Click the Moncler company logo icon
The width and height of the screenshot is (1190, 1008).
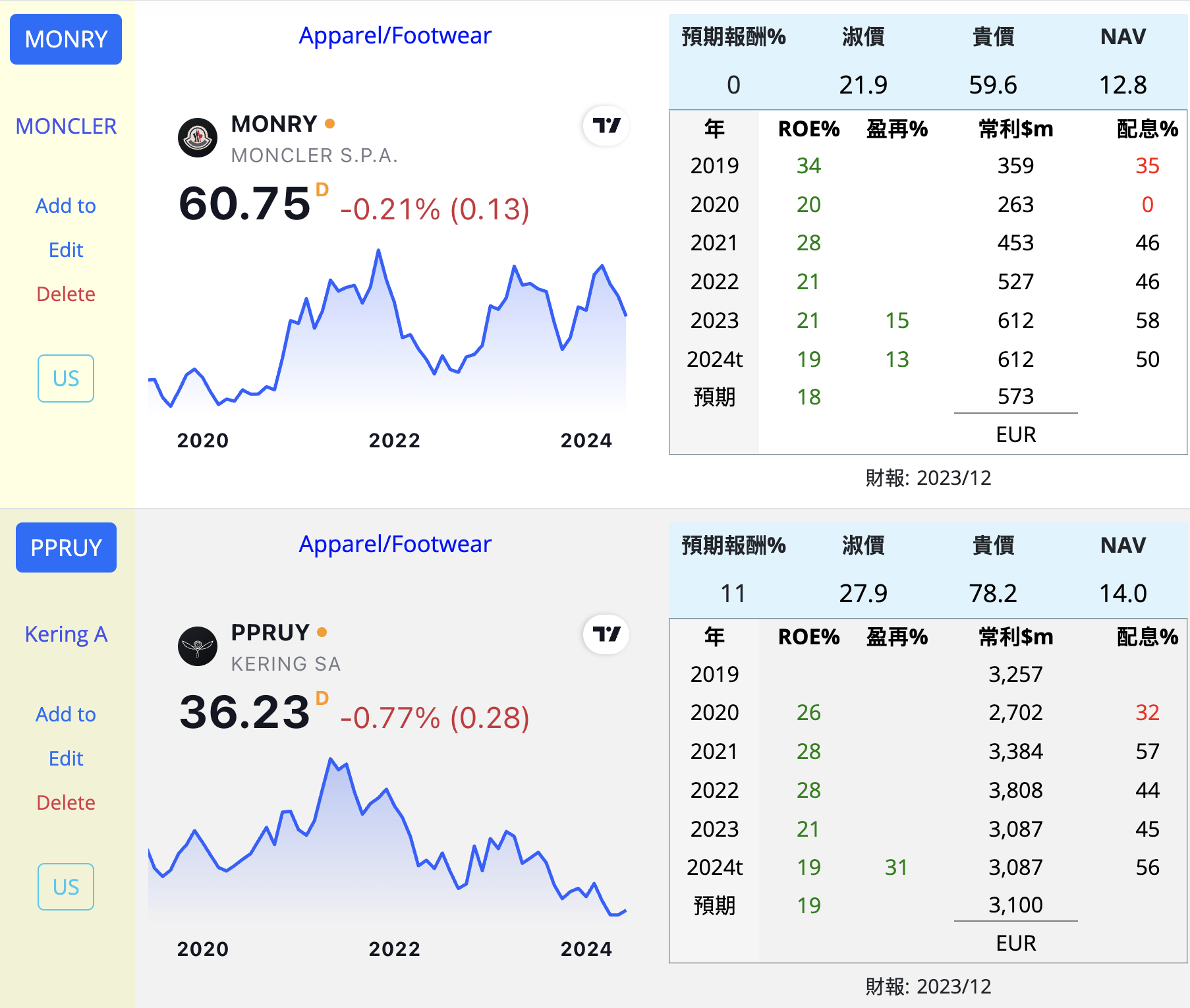tap(198, 138)
